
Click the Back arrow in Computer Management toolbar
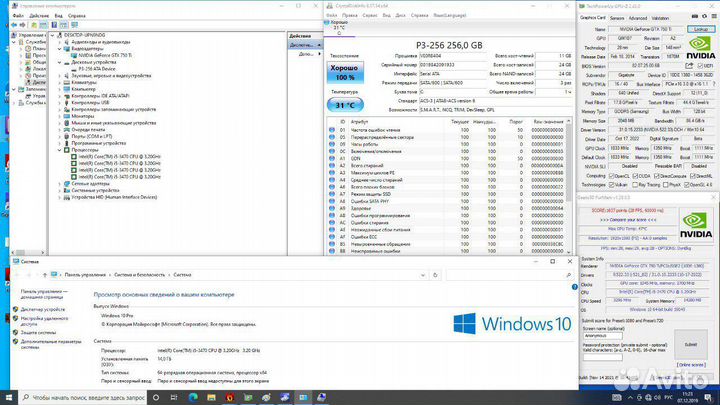pos(14,25)
